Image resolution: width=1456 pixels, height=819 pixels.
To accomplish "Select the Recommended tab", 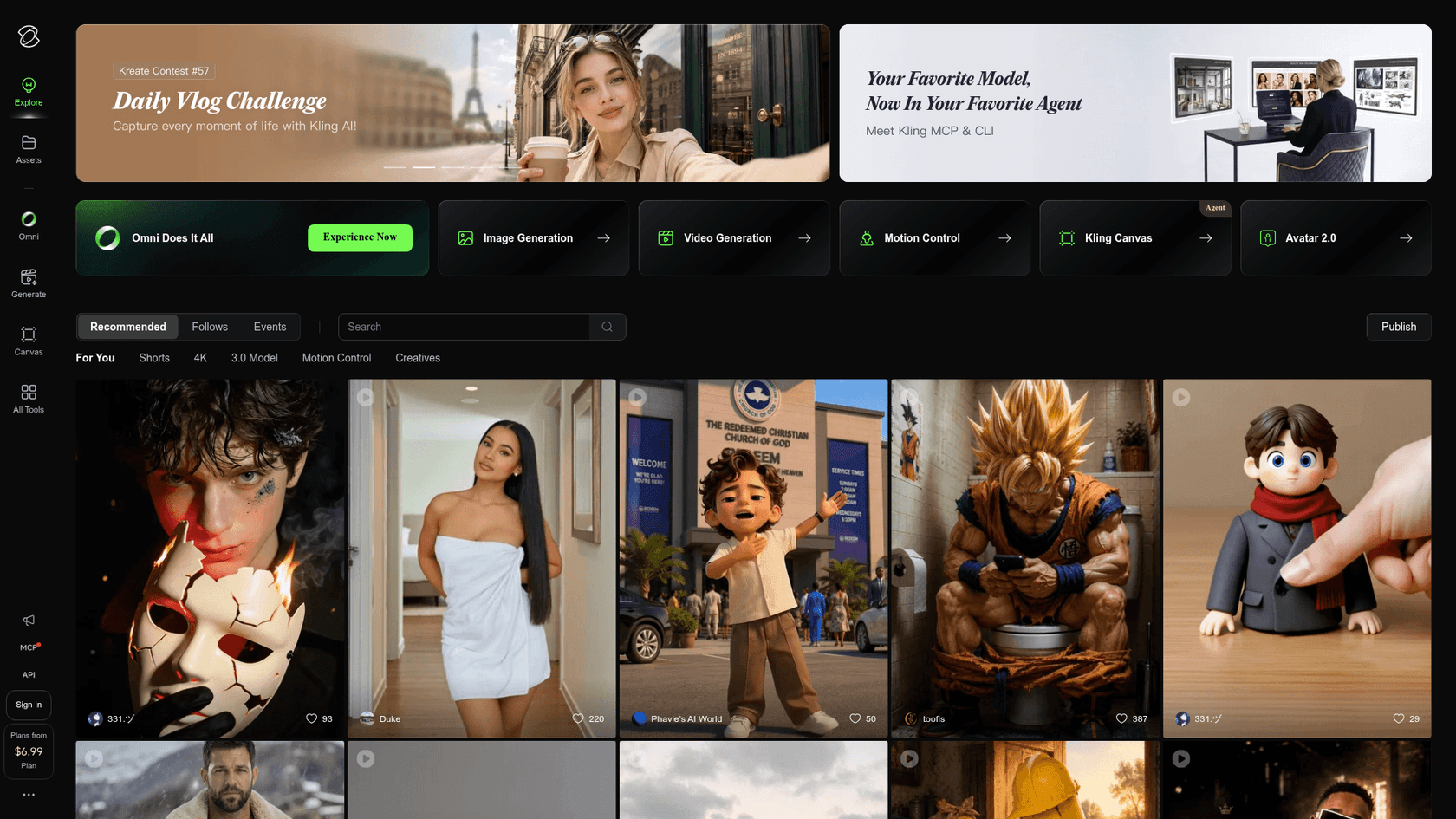I will [x=128, y=327].
